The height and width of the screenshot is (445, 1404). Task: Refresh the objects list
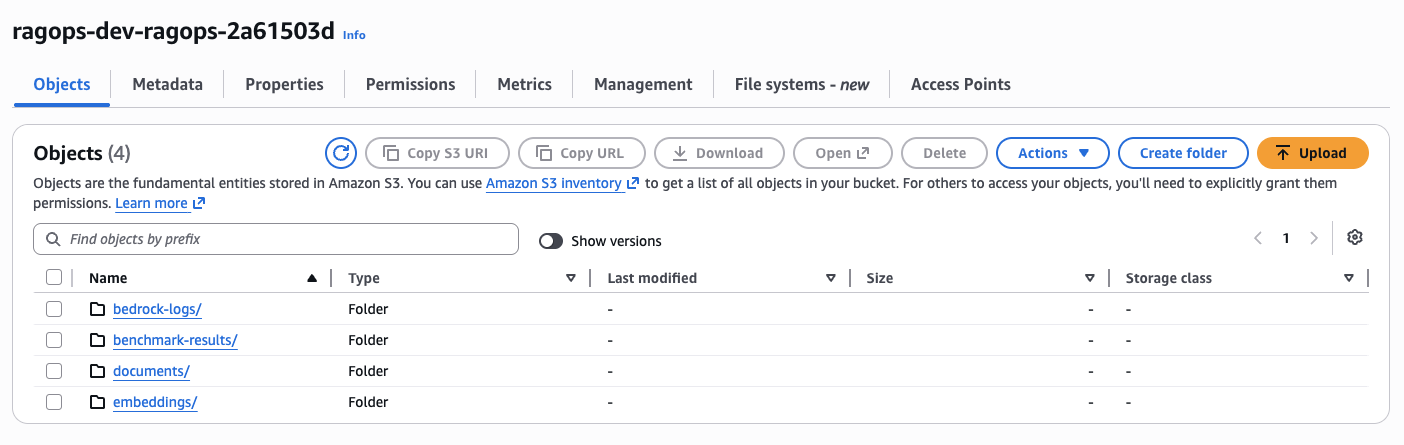tap(341, 153)
